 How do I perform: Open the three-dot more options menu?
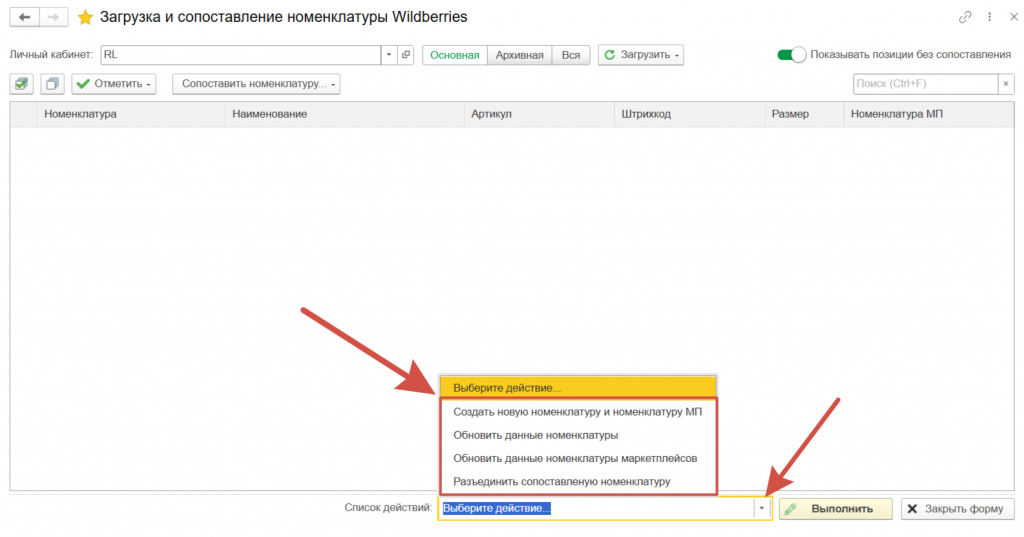[987, 17]
